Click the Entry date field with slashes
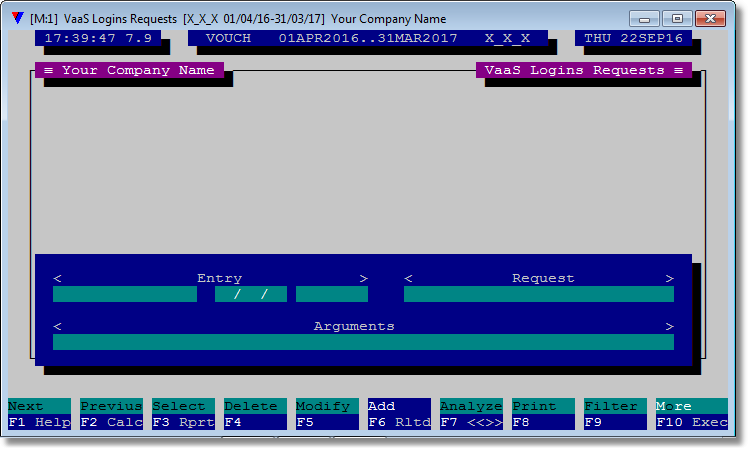This screenshot has width=748, height=450. pos(251,294)
